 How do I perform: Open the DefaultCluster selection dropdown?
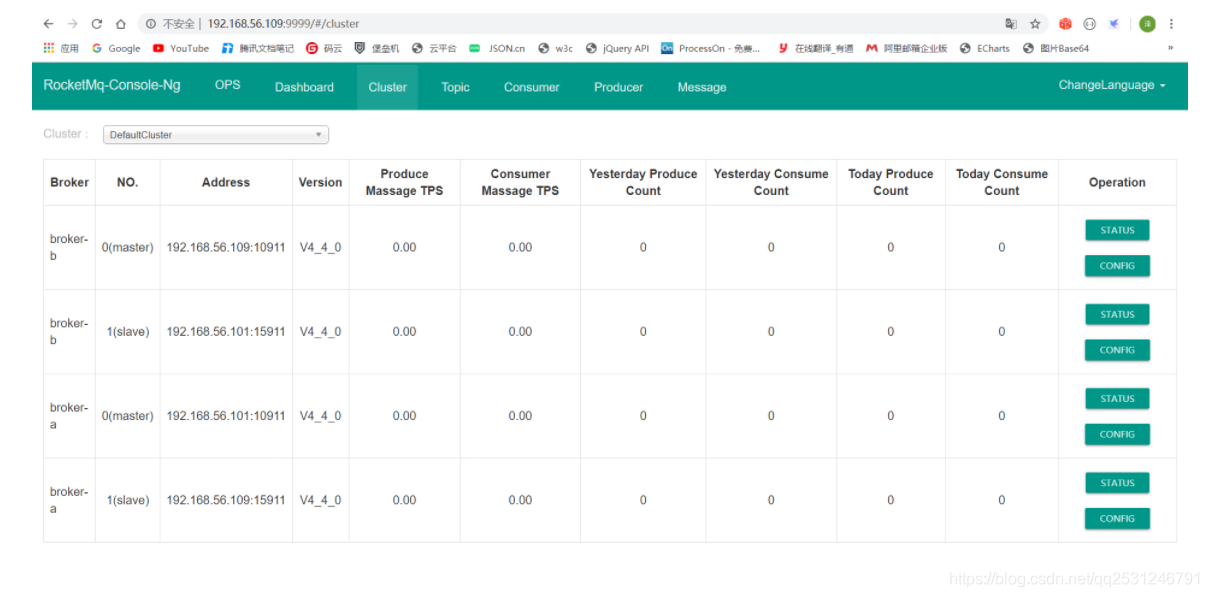216,135
